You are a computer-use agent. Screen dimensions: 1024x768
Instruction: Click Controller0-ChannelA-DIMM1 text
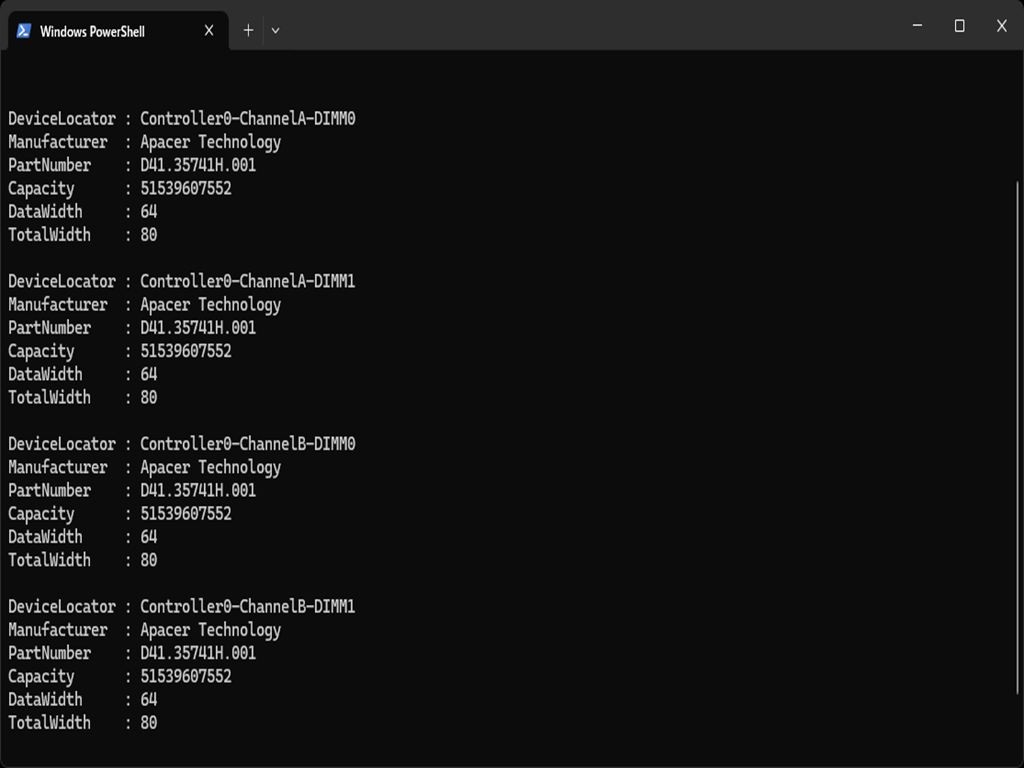(x=248, y=281)
